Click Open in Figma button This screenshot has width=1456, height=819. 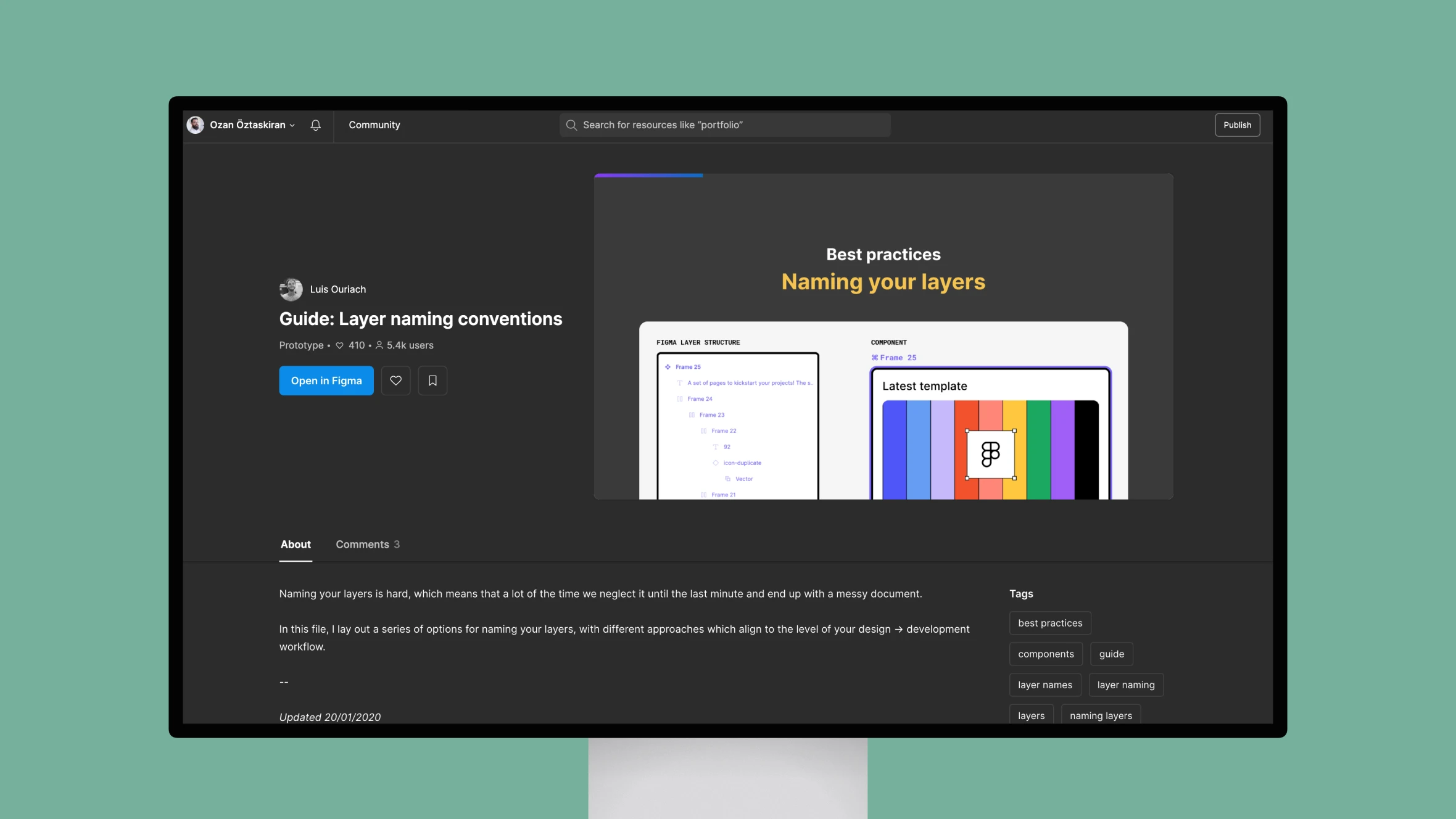326,380
